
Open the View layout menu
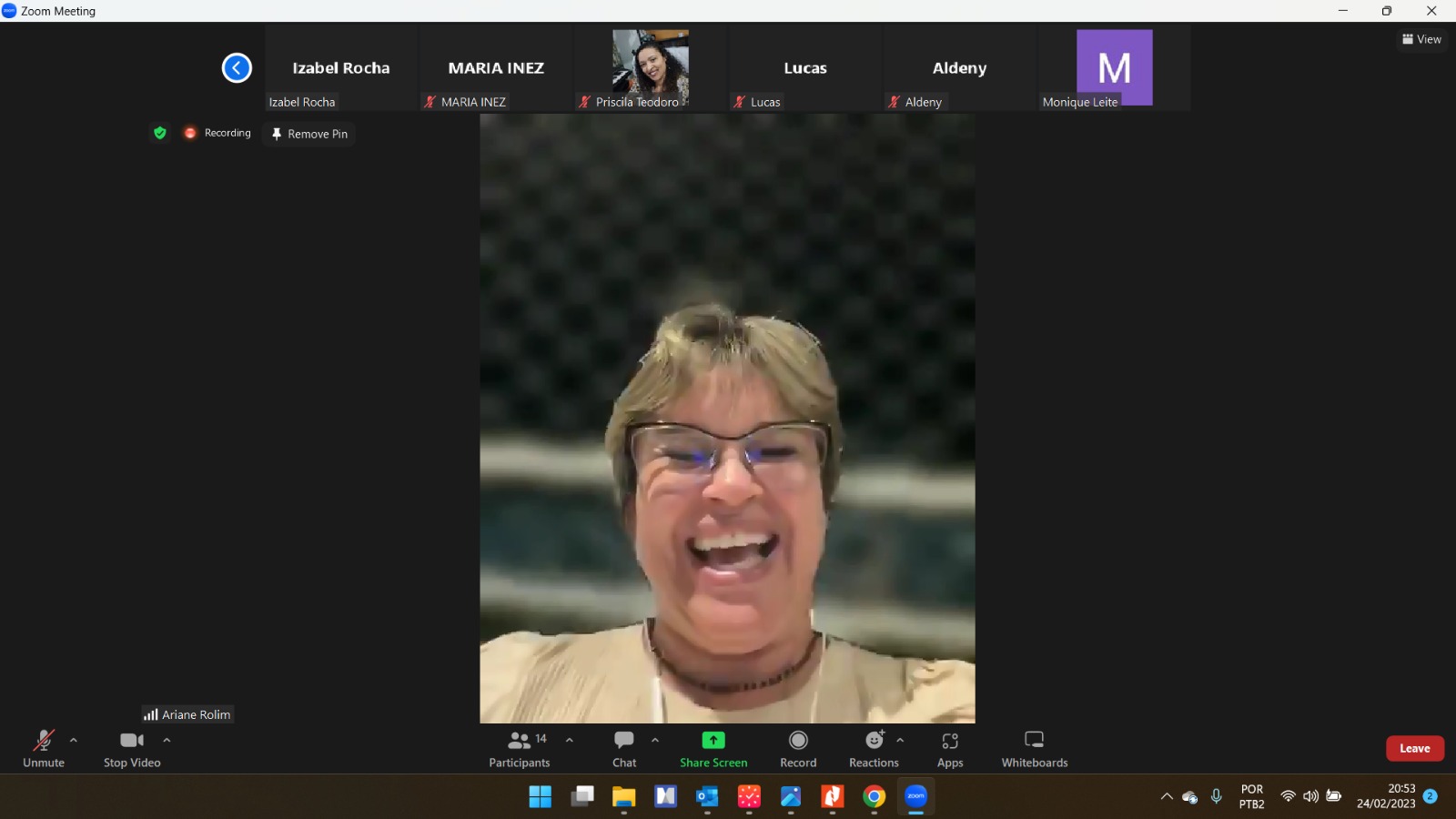pyautogui.click(x=1421, y=39)
